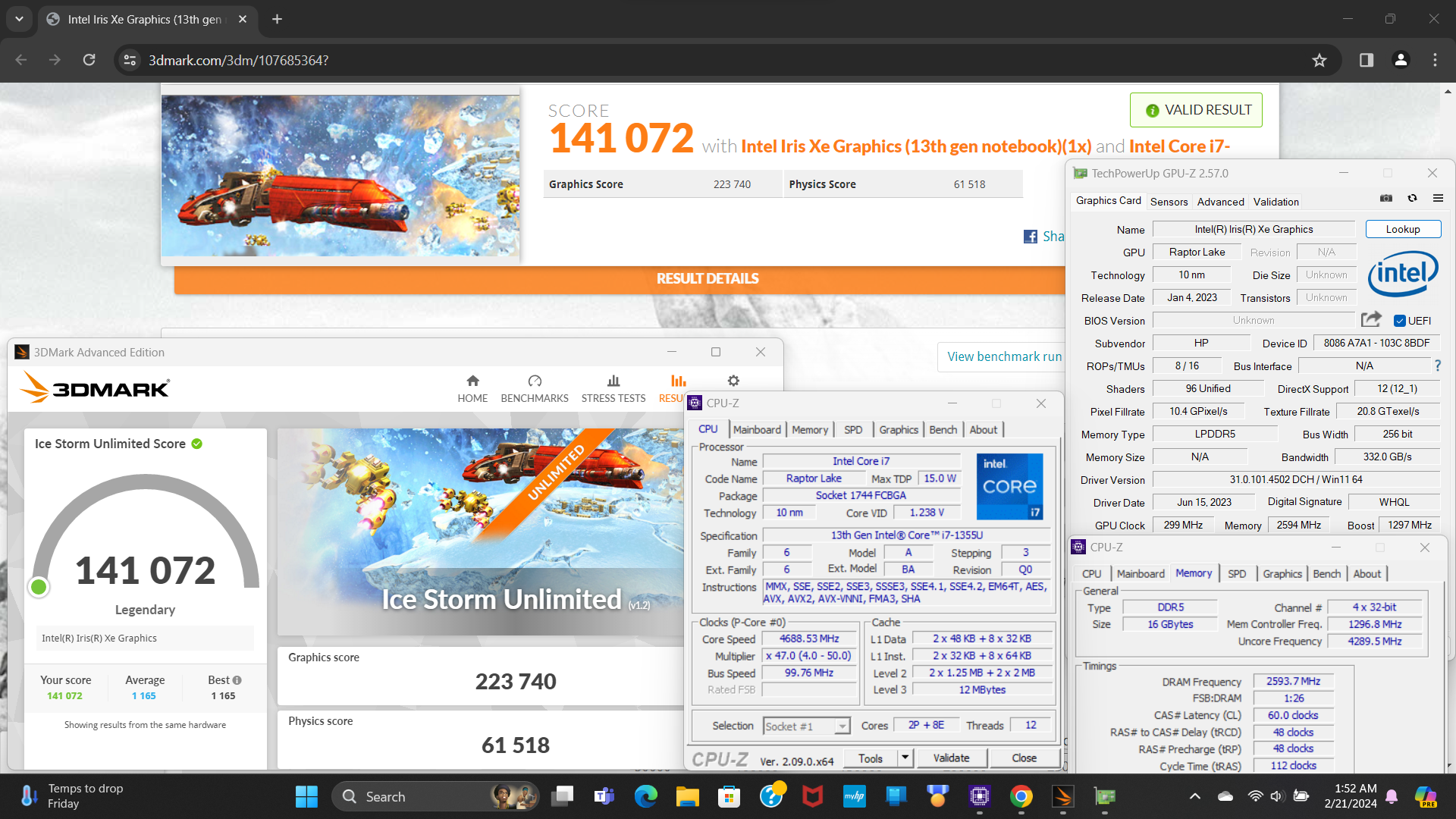Click the Ice Storm Unlimited banner in 3DMark
The image size is (1456, 819).
[481, 532]
